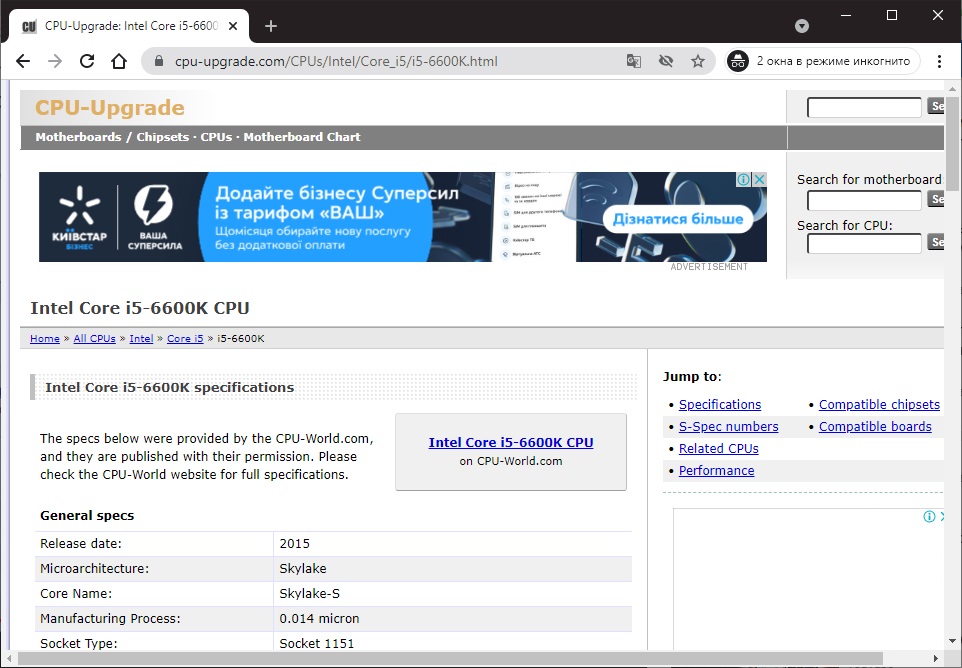Jump to S-Spec numbers section
The height and width of the screenshot is (668, 962).
click(728, 427)
